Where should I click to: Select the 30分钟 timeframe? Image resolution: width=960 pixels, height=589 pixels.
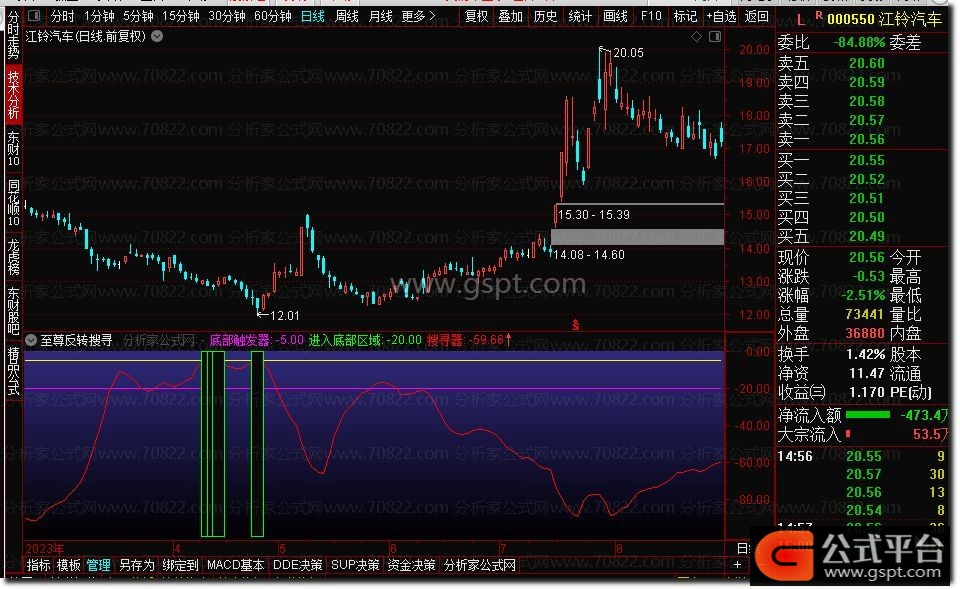tap(227, 16)
